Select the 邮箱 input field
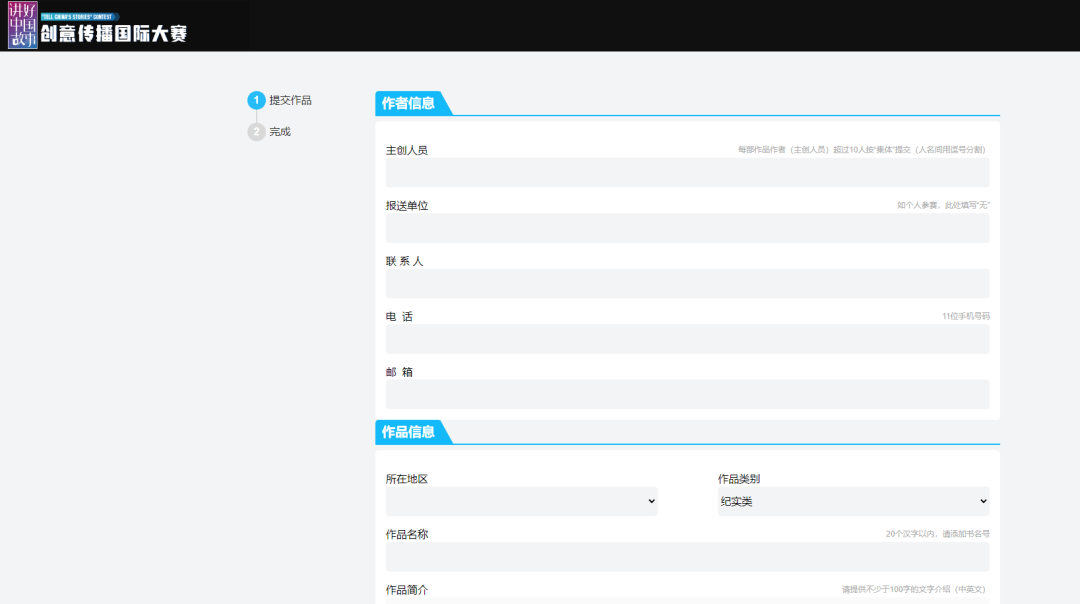 687,394
